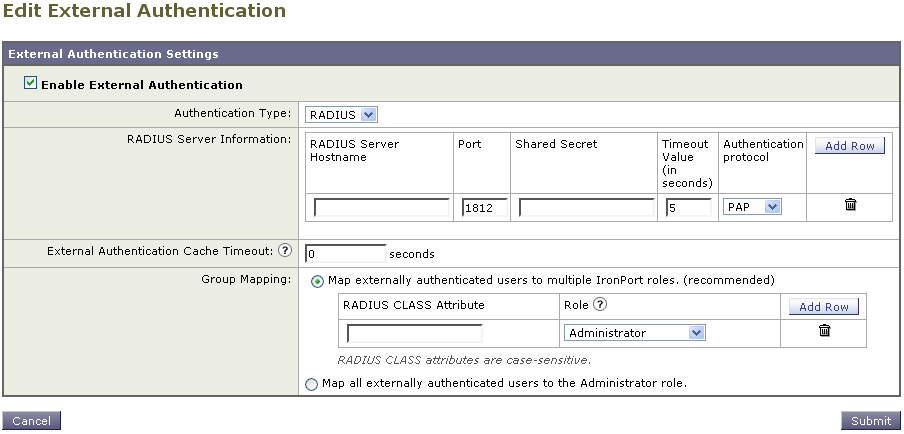Viewport: 904px width, 434px height.
Task: Focus the Shared Secret input field
Action: (x=587, y=207)
